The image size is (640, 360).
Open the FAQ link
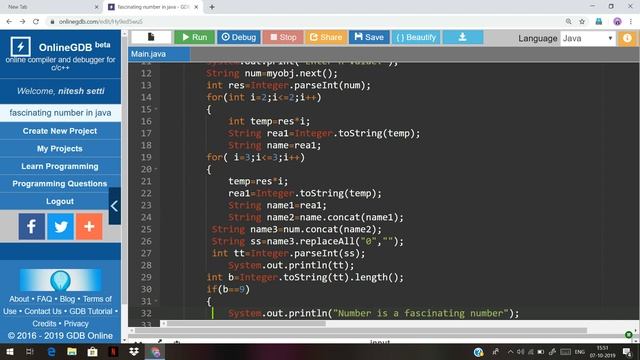(x=44, y=299)
